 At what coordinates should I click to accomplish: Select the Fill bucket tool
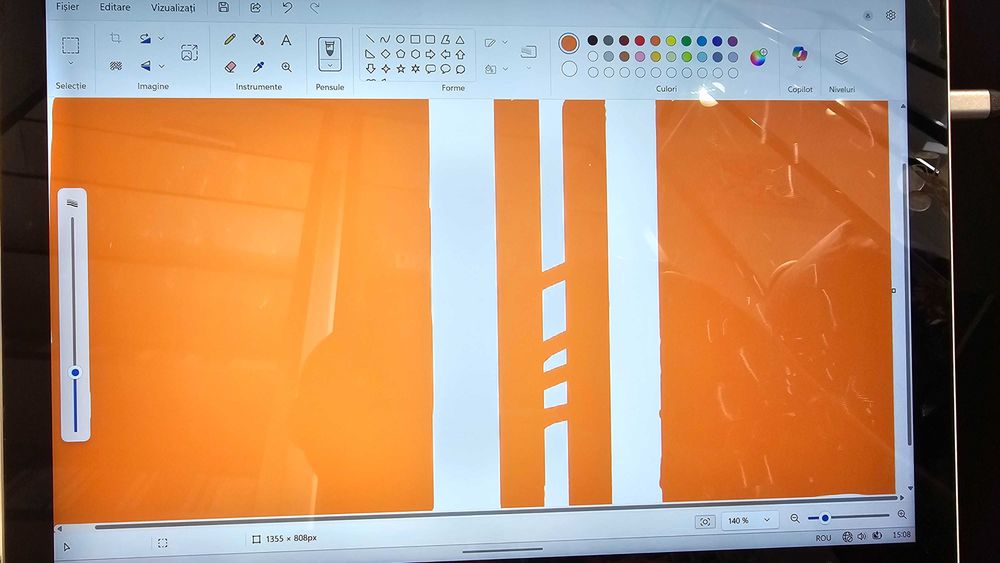258,40
